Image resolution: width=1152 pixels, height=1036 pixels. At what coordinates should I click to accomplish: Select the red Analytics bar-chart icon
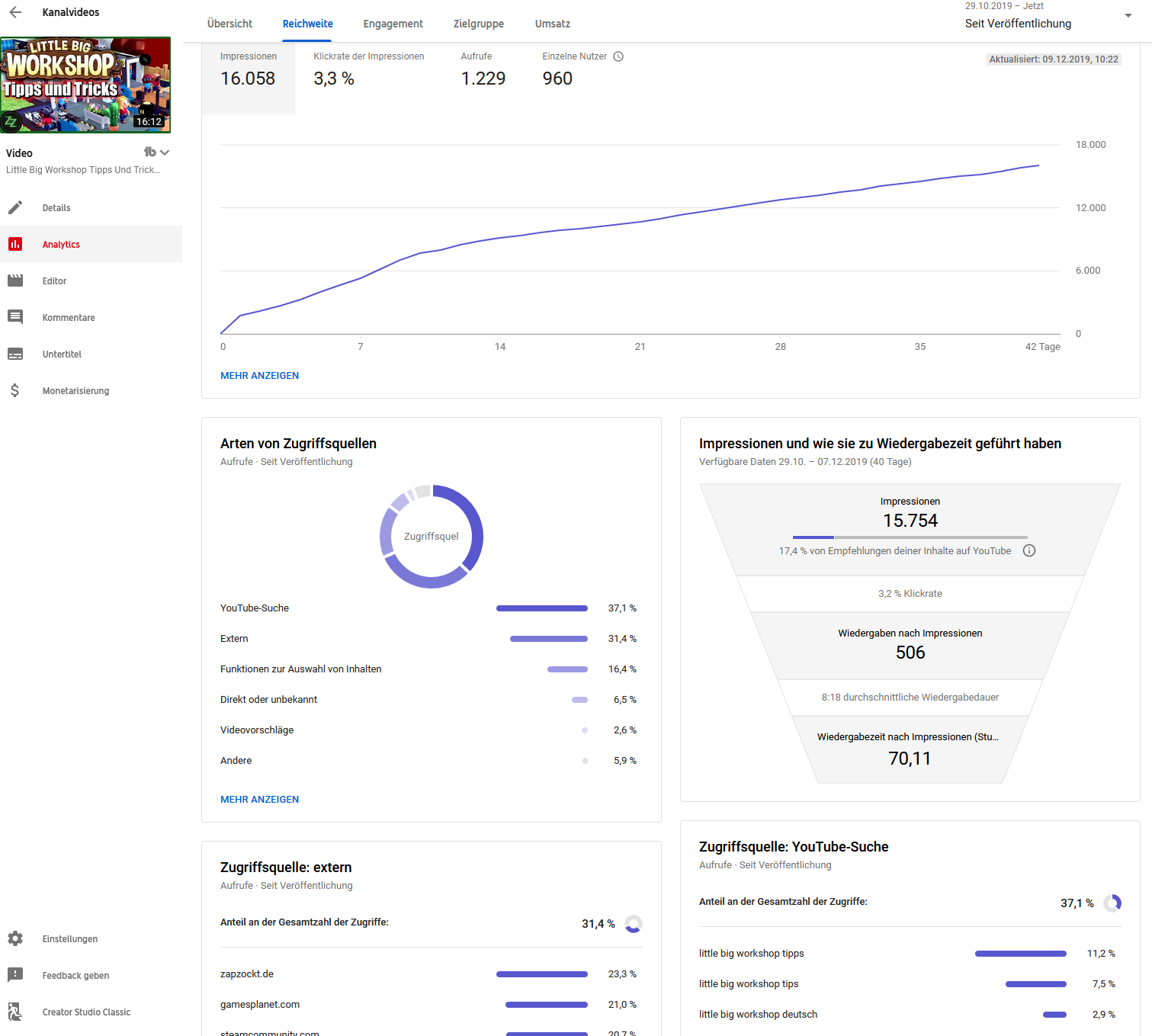[x=15, y=244]
